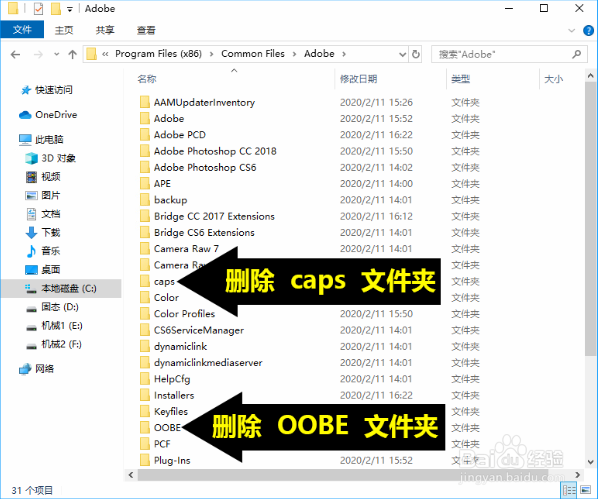This screenshot has width=598, height=499.
Task: Select the Color Profiles folder icon
Action: 145,314
